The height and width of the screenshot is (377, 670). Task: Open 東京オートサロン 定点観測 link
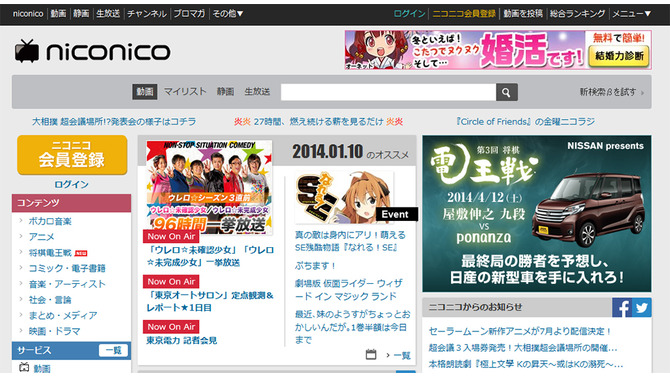click(x=210, y=301)
